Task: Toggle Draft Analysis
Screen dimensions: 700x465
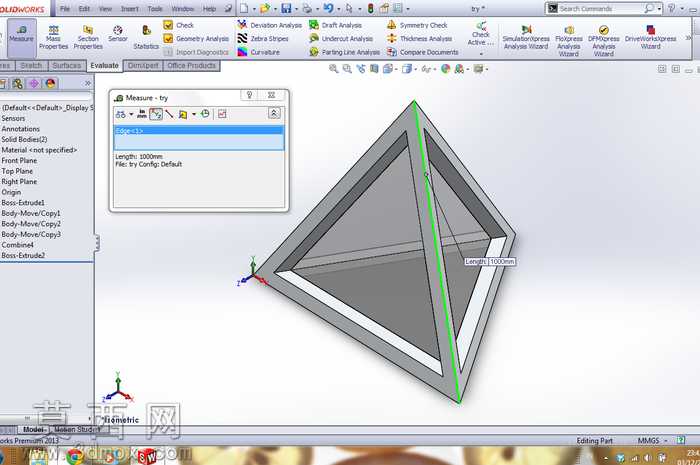Action: (335, 25)
